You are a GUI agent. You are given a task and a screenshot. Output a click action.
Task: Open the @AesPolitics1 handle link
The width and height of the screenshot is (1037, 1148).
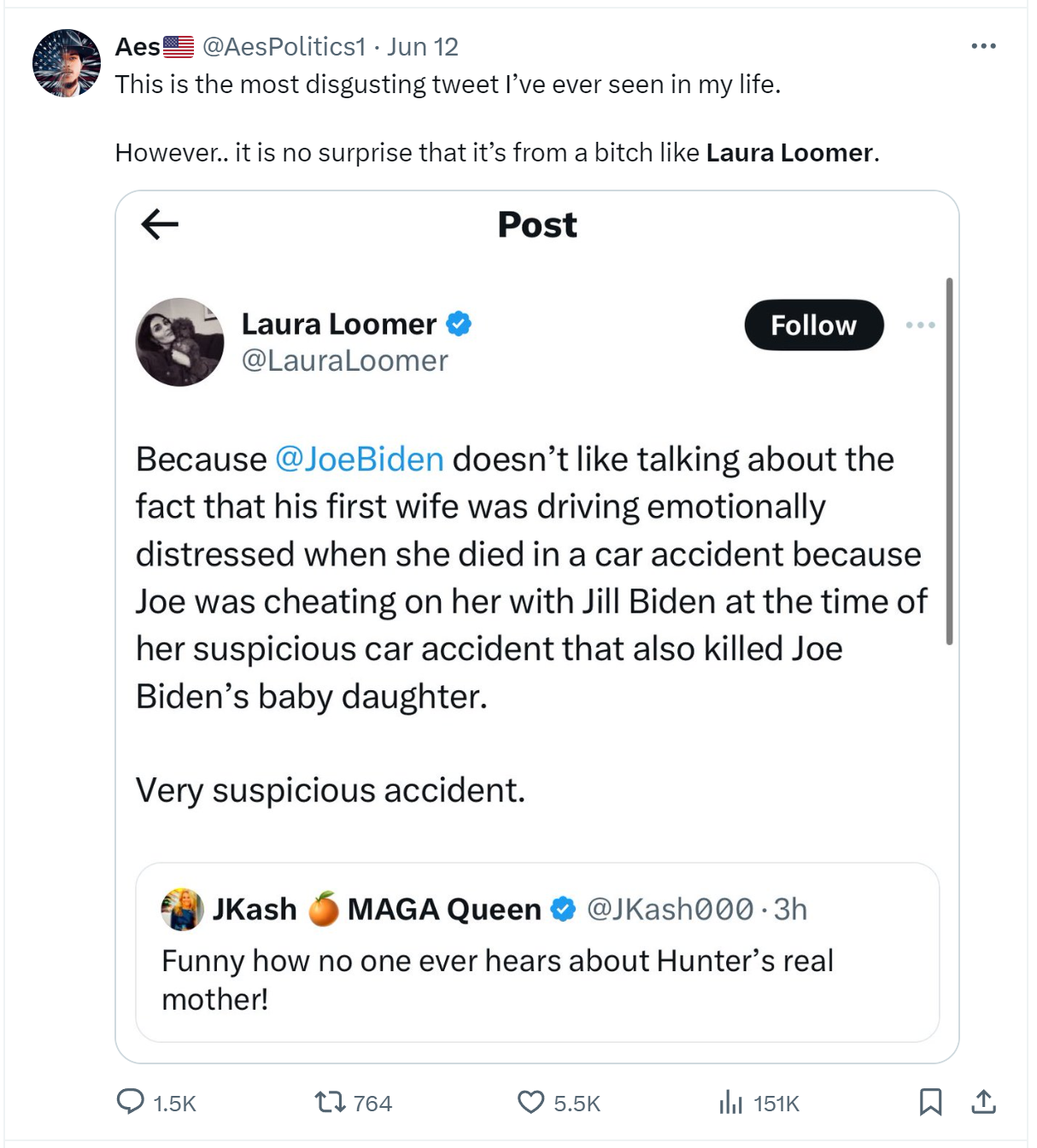284,46
